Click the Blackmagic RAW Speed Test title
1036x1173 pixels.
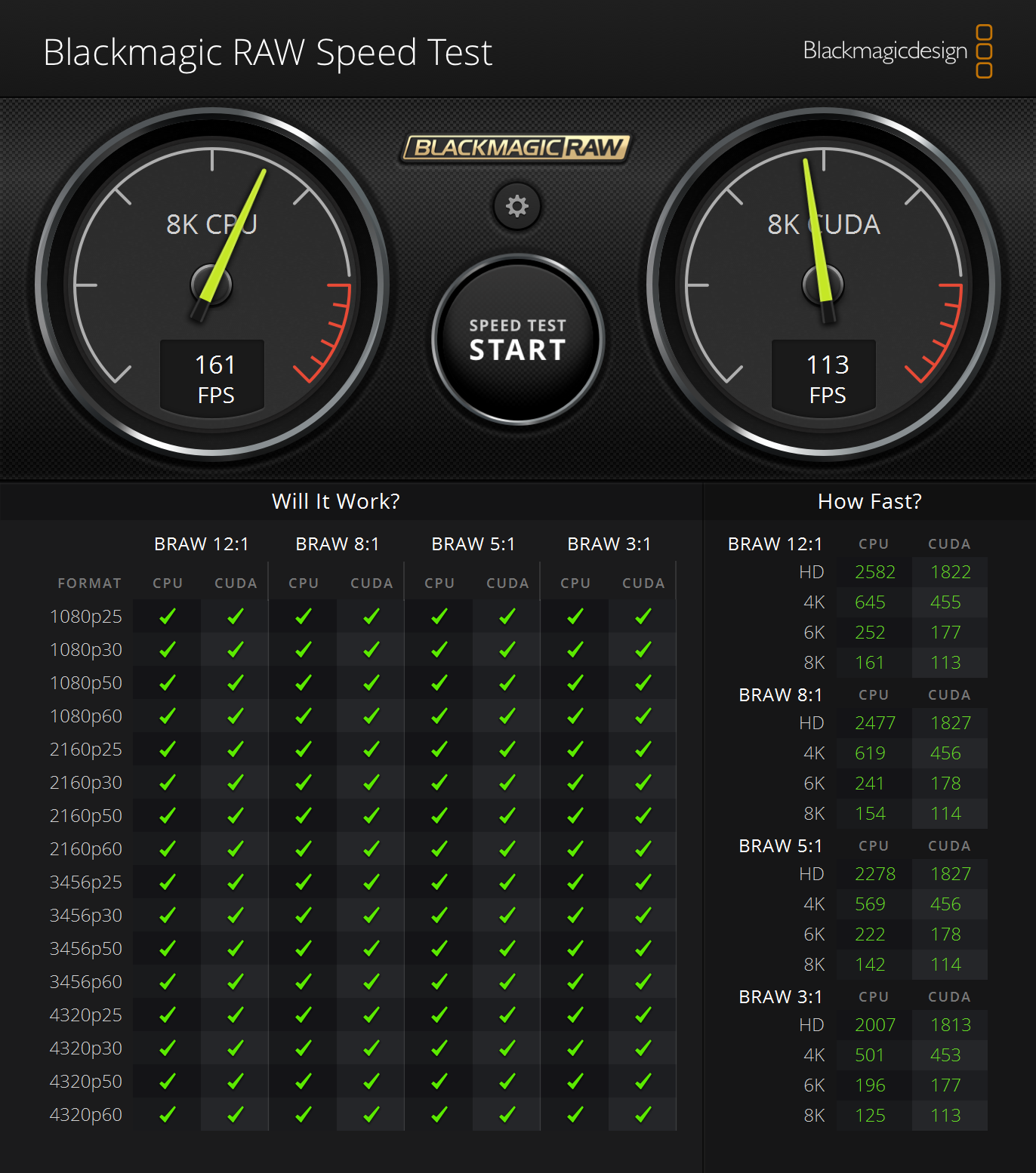click(268, 53)
